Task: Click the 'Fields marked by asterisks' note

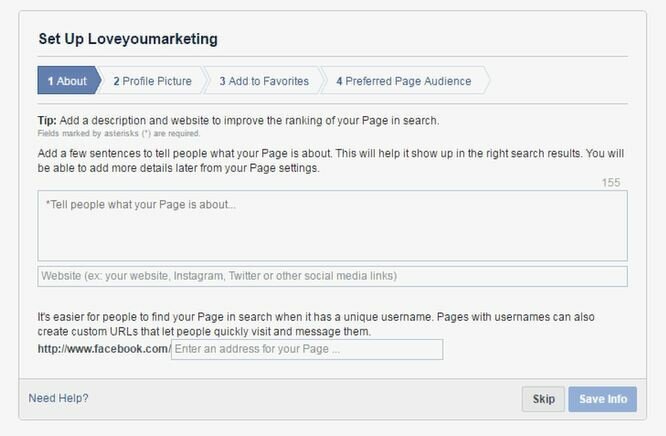Action: 119,133
